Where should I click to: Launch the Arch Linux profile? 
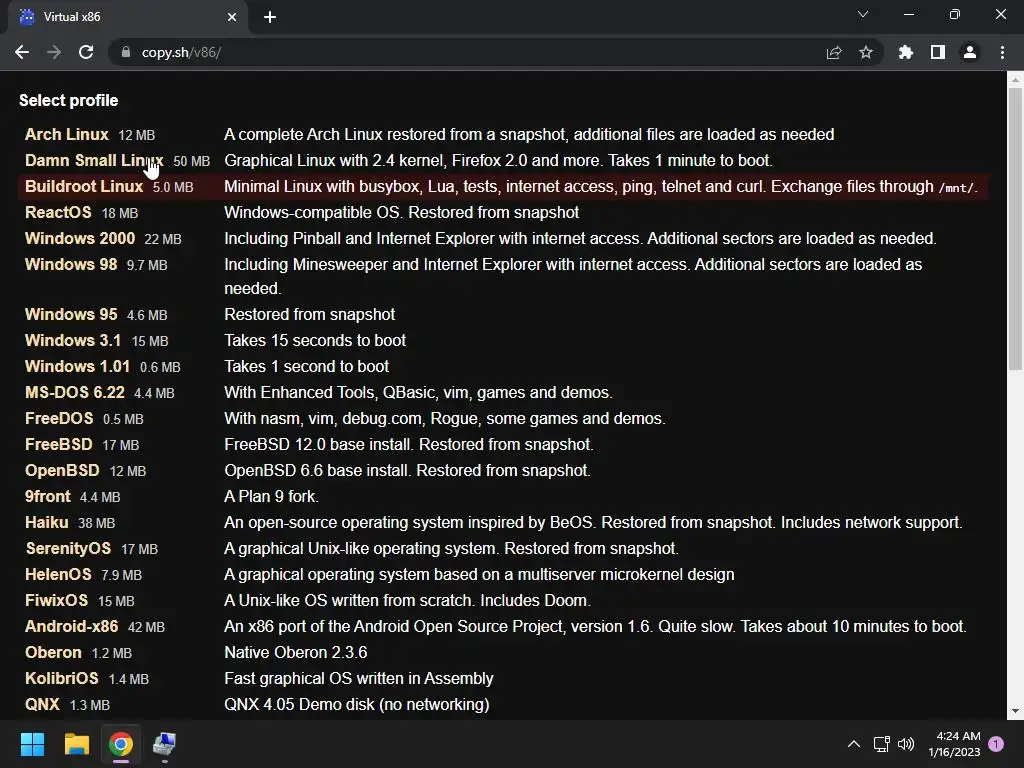pyautogui.click(x=66, y=135)
